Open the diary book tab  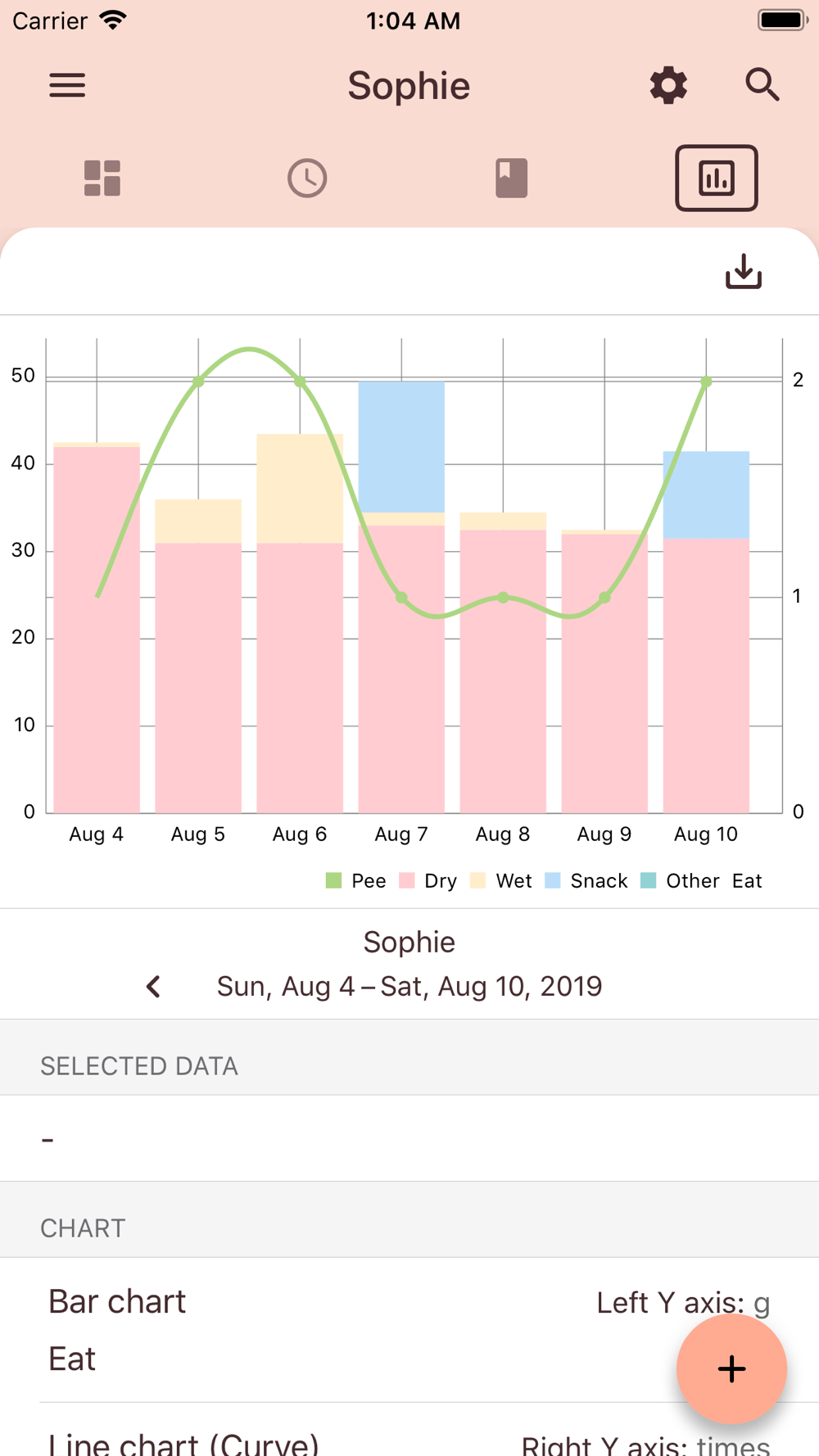[x=511, y=178]
